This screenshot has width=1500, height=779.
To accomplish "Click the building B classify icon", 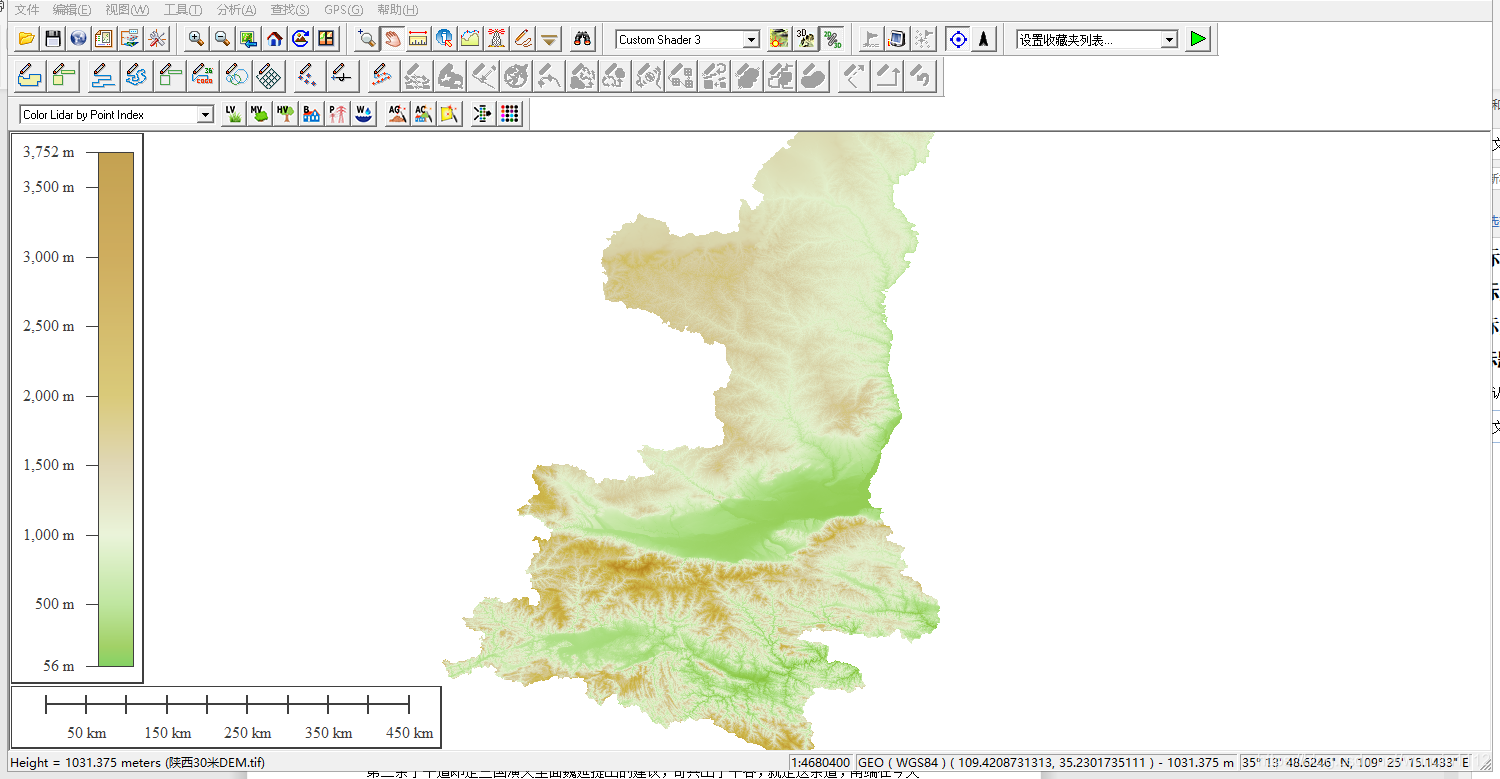I will (x=311, y=114).
